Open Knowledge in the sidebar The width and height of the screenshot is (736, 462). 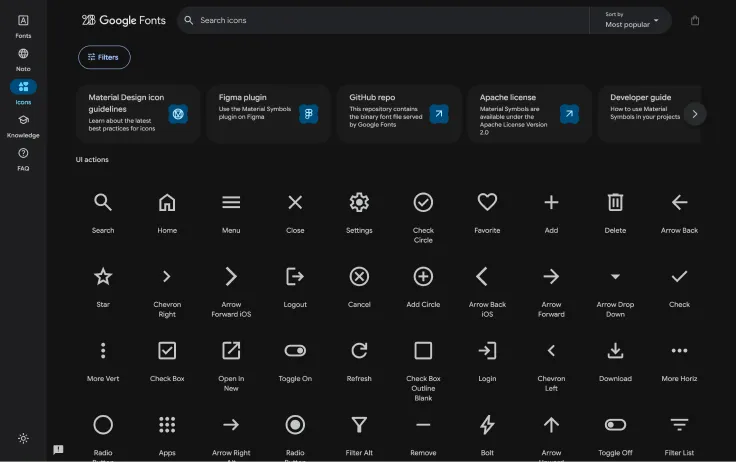click(x=23, y=126)
